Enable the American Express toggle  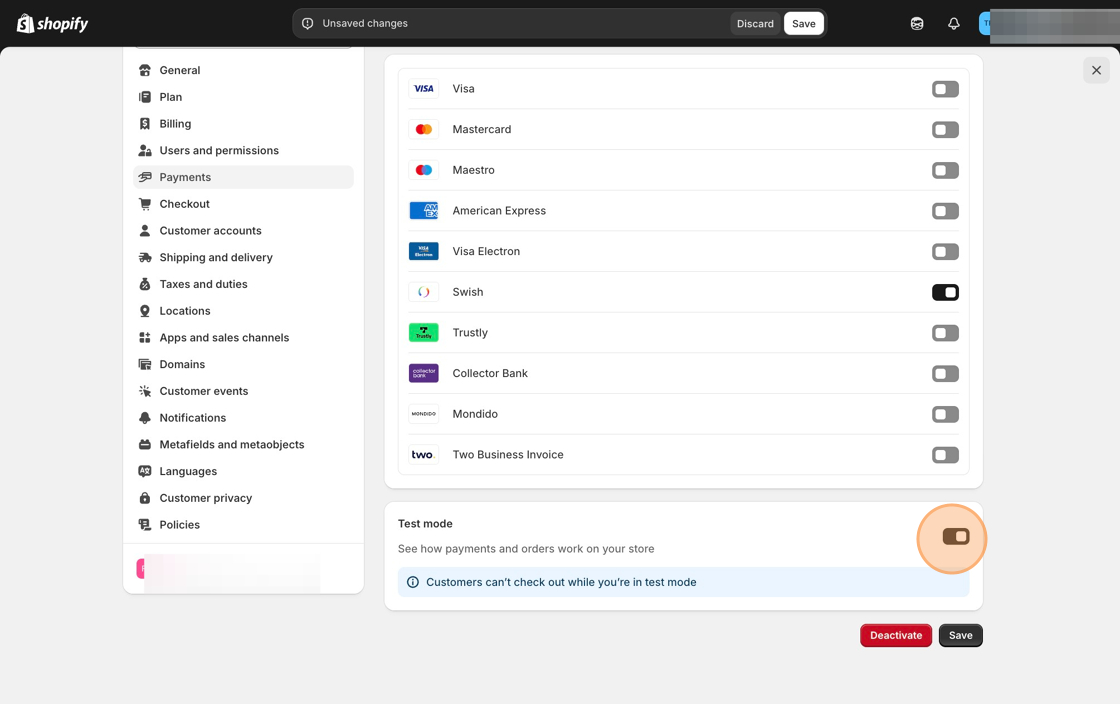click(945, 211)
